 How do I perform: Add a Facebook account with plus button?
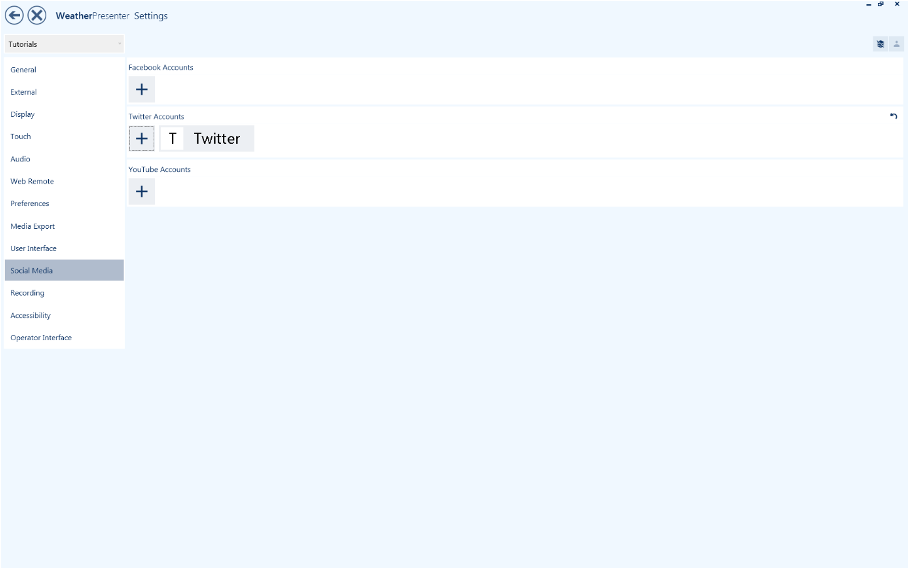[142, 89]
